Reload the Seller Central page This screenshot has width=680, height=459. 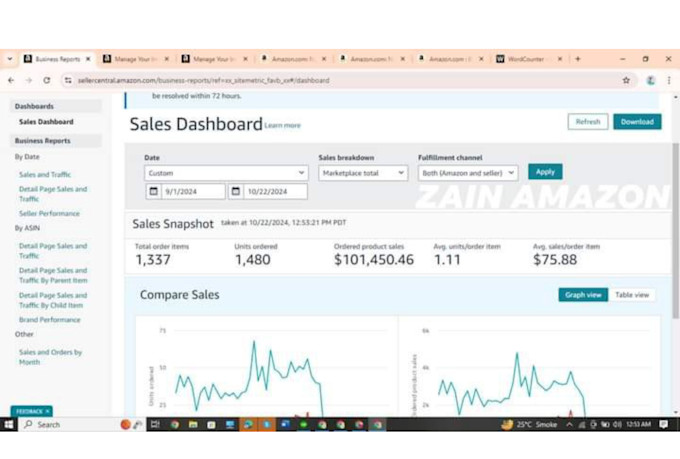[x=47, y=81]
